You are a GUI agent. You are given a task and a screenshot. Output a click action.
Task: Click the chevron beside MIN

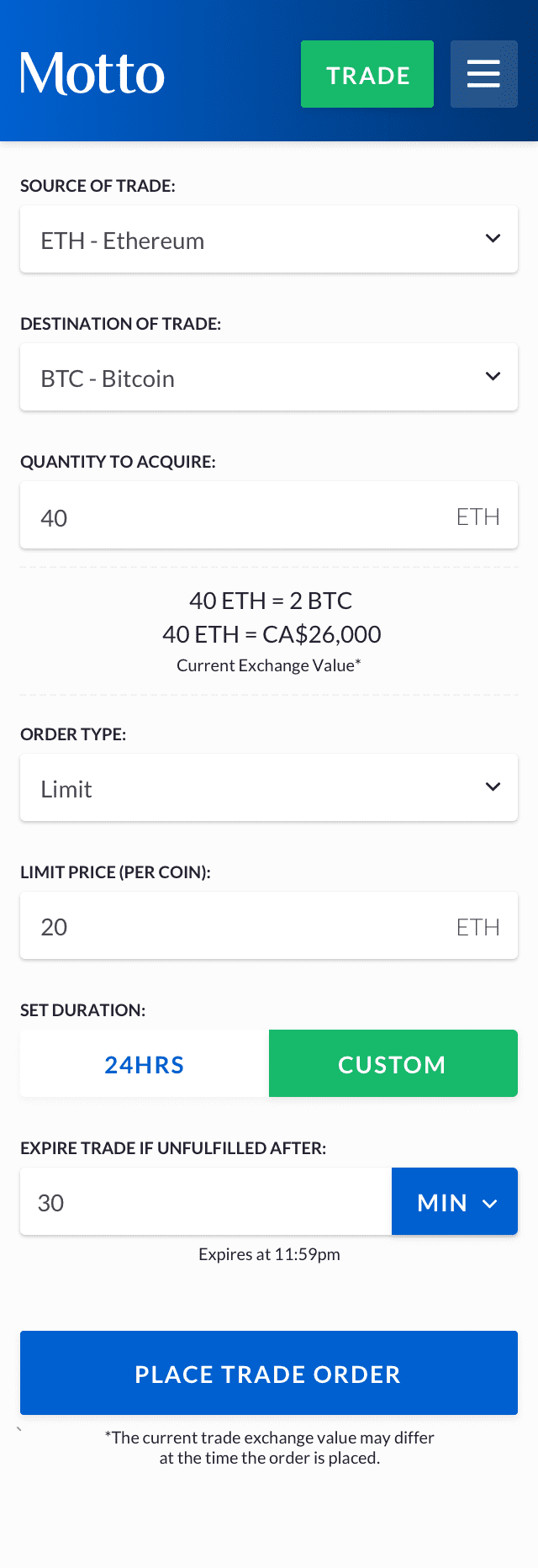[x=490, y=1204]
